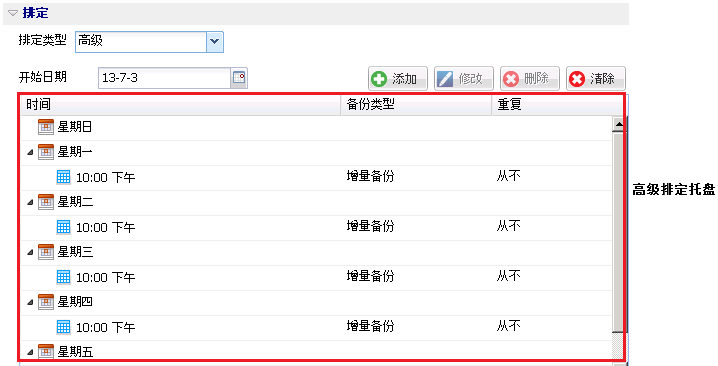Click 增量备份 in the 星期一 schedule
The width and height of the screenshot is (718, 366).
click(370, 177)
